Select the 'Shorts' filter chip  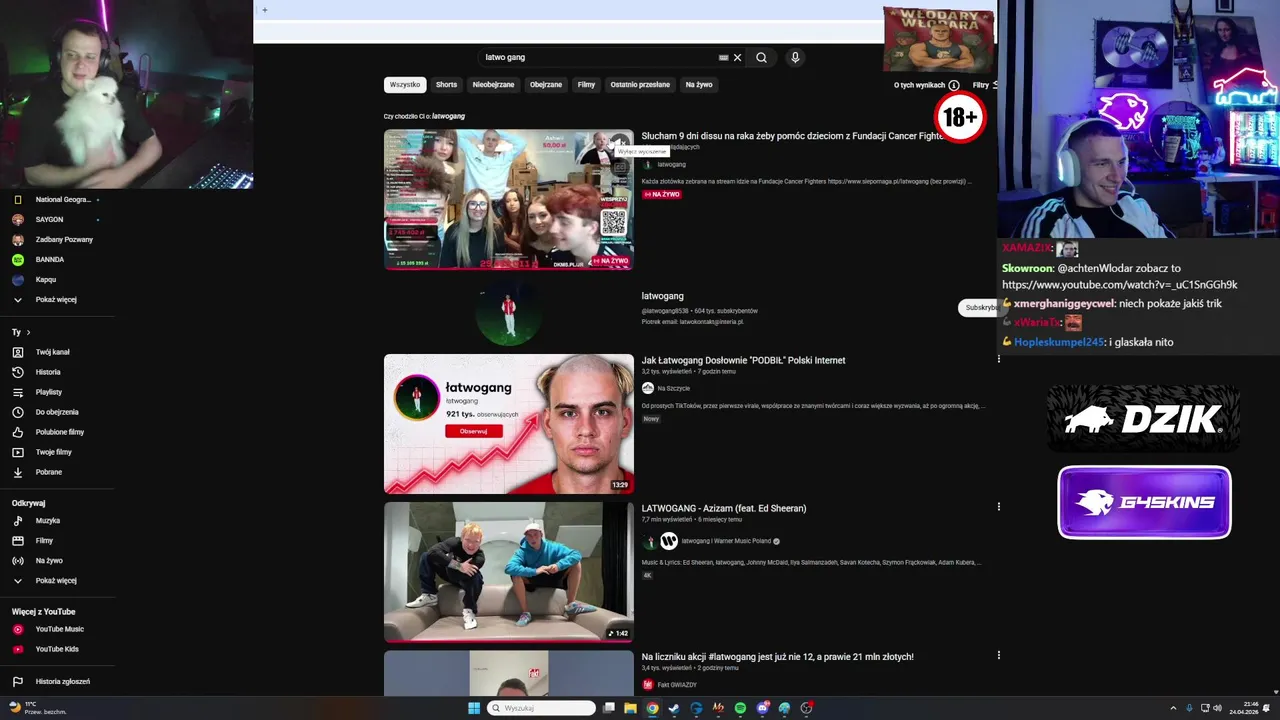(446, 85)
